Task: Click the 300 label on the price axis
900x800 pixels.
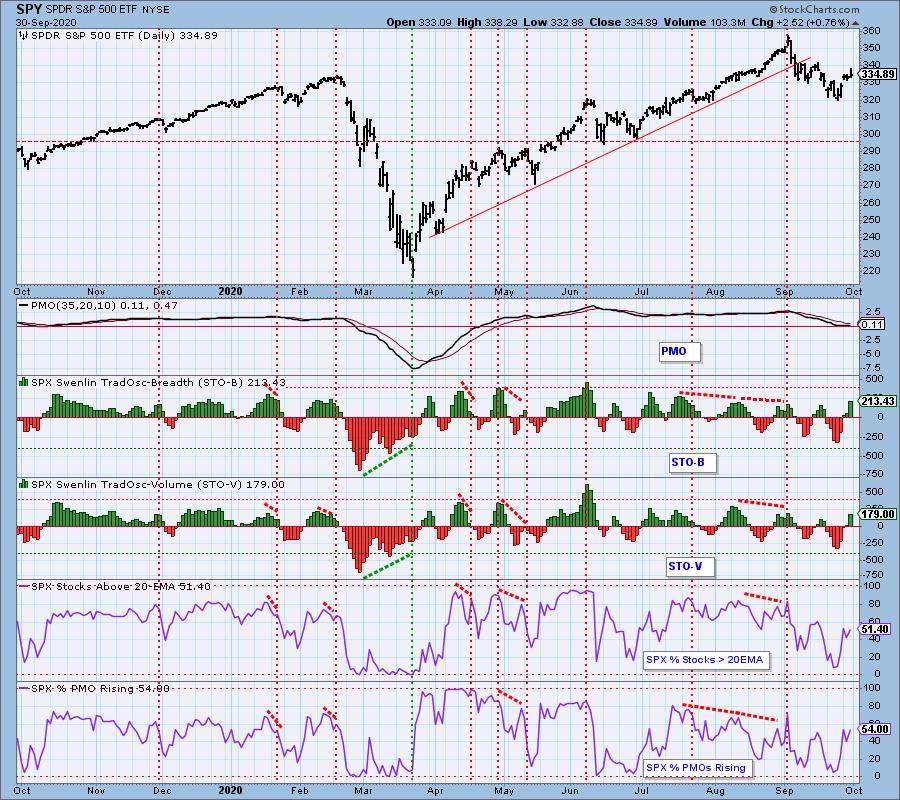Action: pyautogui.click(x=871, y=134)
